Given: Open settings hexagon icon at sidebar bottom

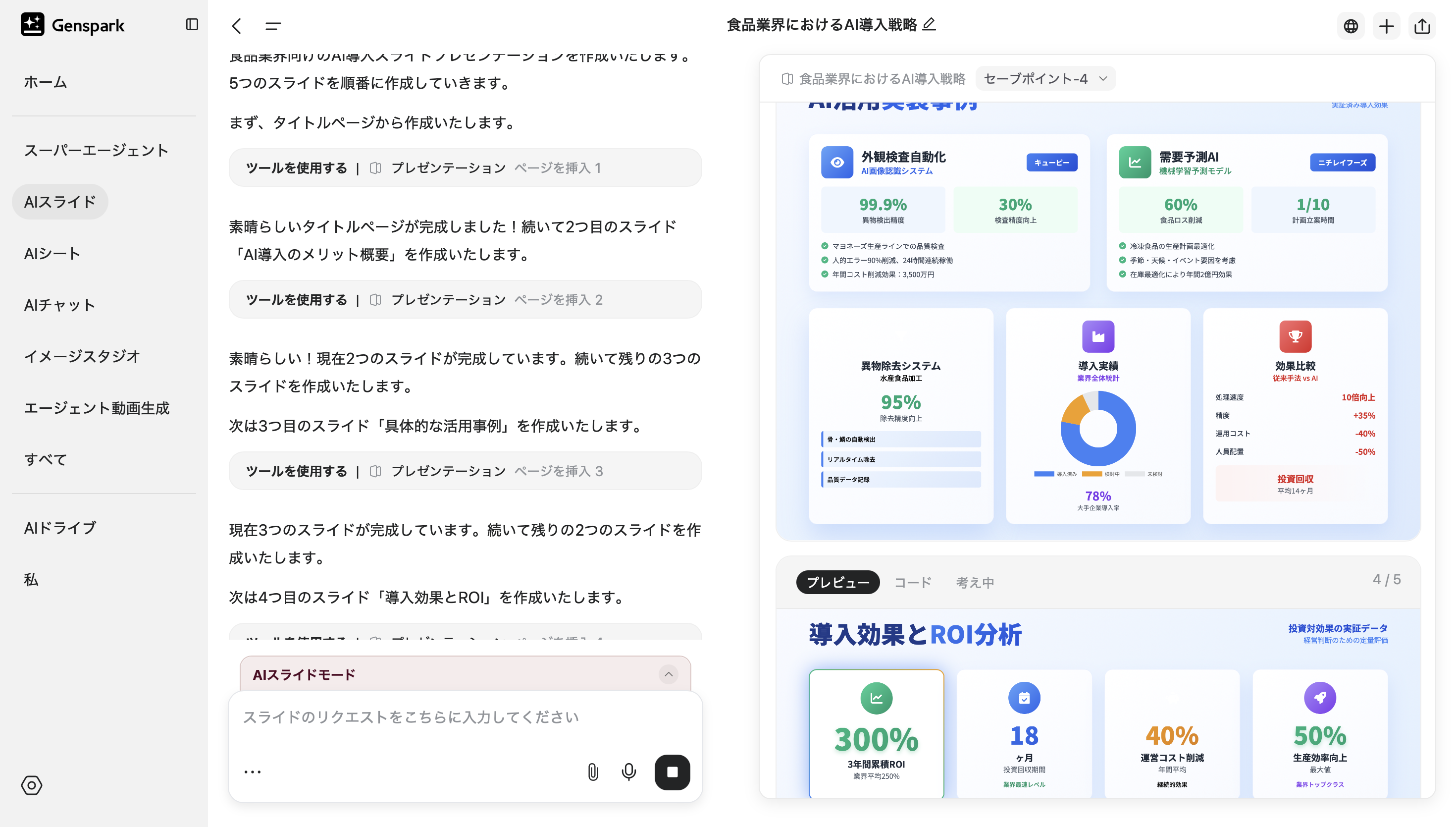Looking at the screenshot, I should click(32, 785).
